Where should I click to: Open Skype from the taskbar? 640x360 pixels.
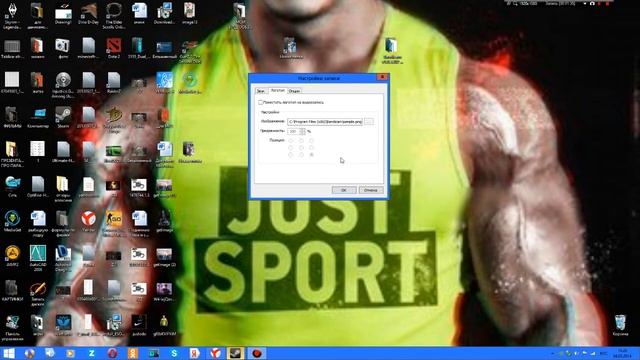click(174, 353)
